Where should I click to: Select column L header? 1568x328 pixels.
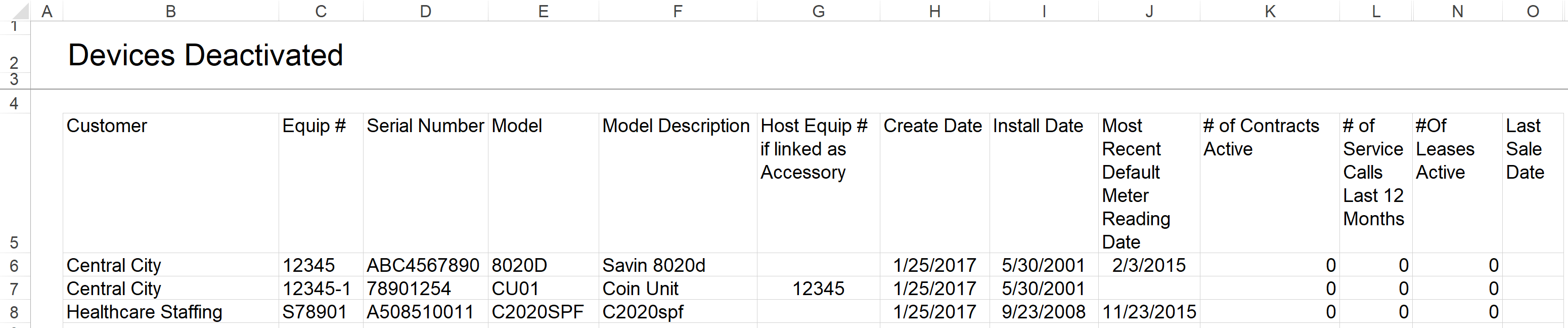tap(1376, 11)
